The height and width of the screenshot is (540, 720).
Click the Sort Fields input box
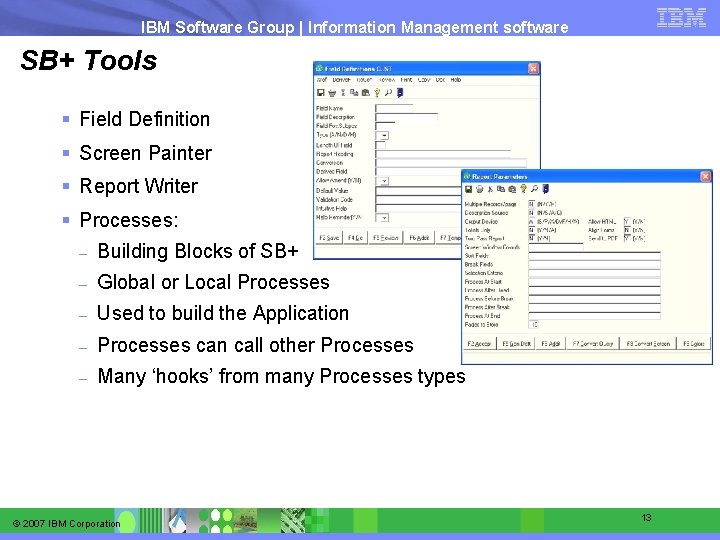tap(594, 256)
